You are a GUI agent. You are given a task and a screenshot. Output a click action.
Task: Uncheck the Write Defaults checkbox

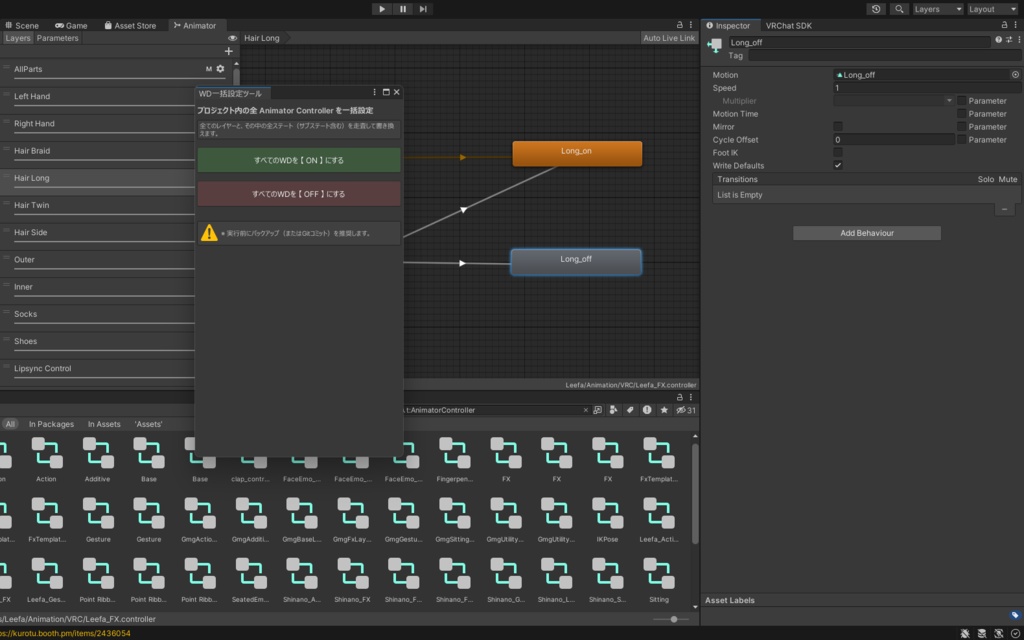tap(837, 165)
